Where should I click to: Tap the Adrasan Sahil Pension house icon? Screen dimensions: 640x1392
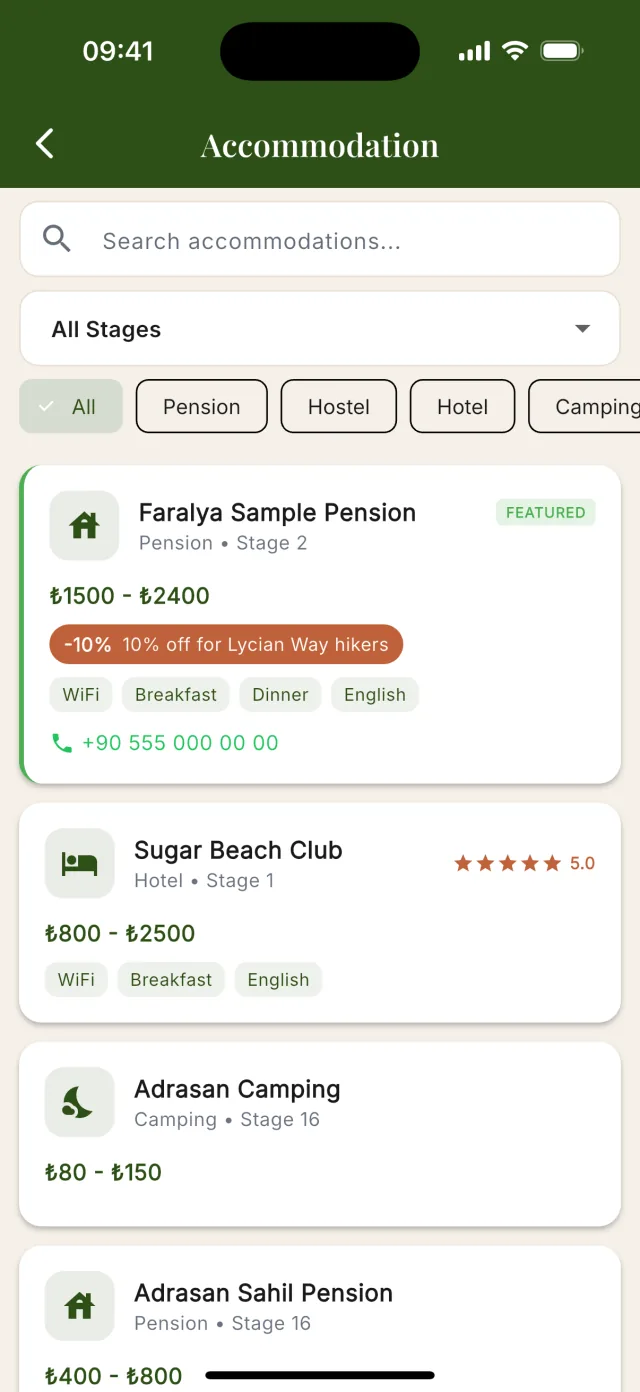coord(79,1306)
